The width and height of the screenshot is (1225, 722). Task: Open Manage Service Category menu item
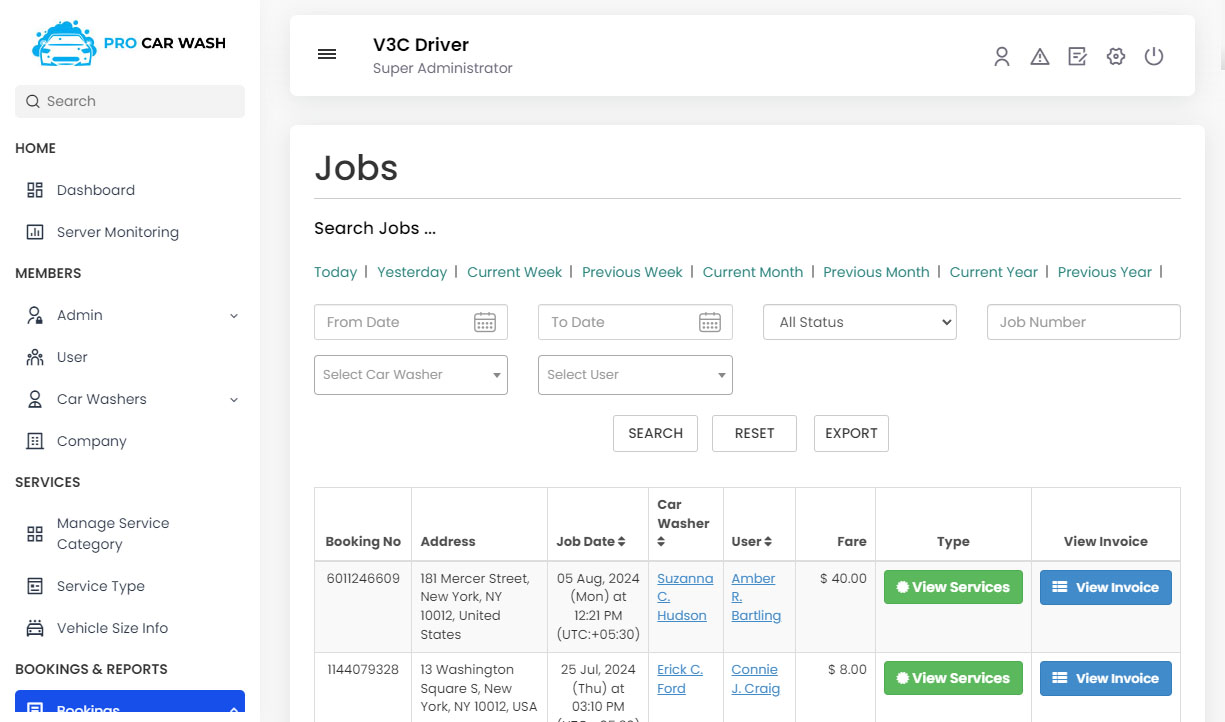113,534
